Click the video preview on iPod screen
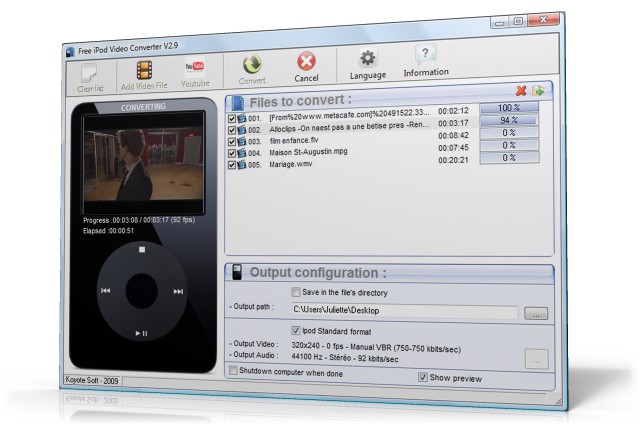 (x=143, y=164)
